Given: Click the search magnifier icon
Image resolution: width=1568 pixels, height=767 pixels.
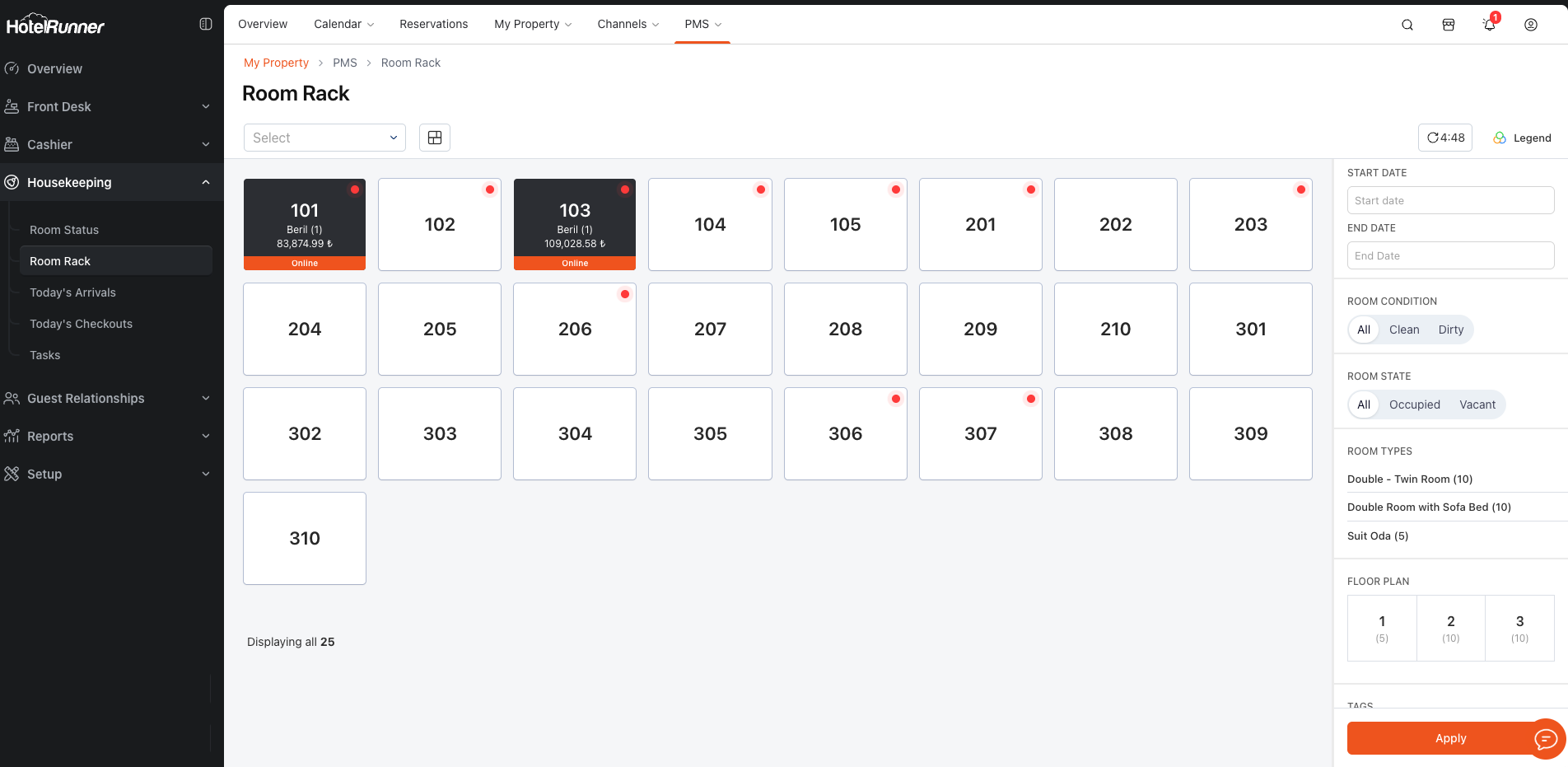Looking at the screenshot, I should (1407, 25).
